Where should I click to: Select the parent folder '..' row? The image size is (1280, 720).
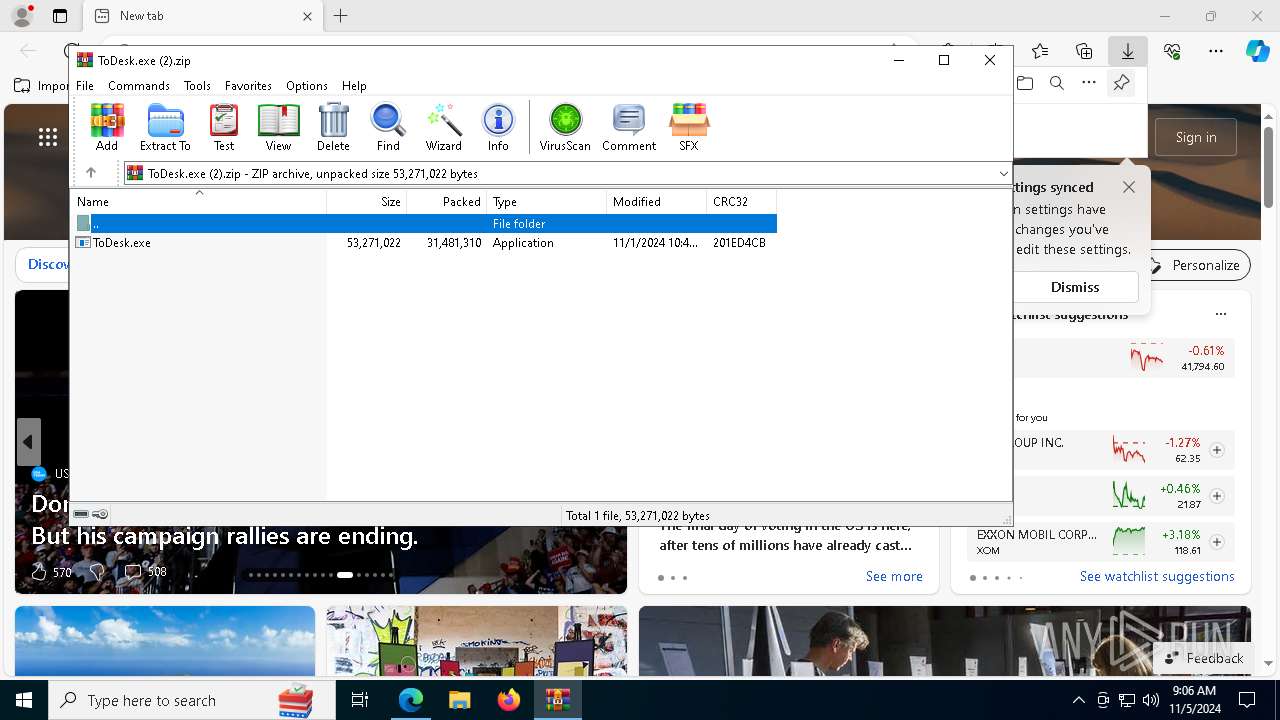pyautogui.click(x=425, y=224)
